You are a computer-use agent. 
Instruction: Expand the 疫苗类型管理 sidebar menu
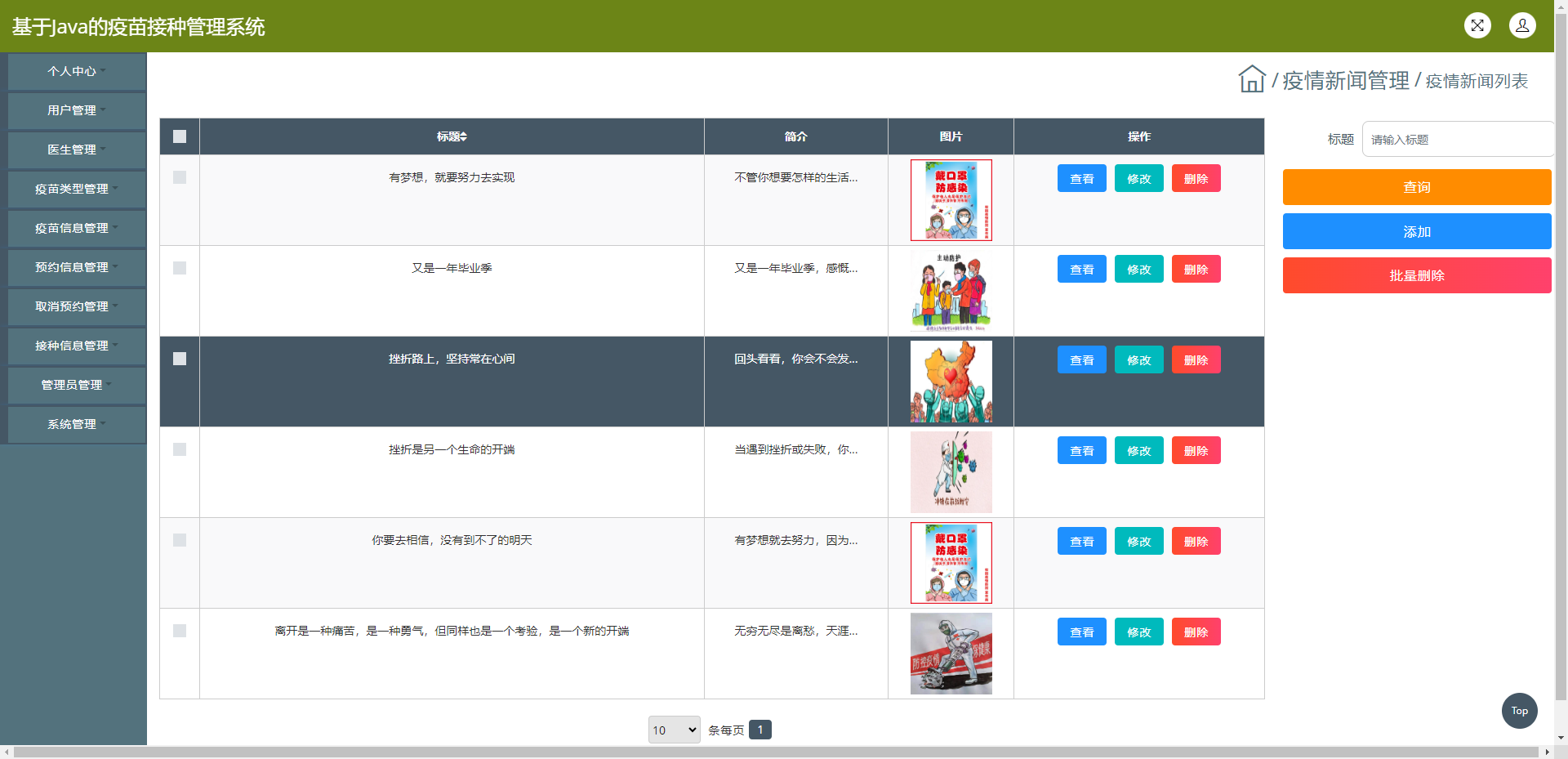pyautogui.click(x=73, y=189)
